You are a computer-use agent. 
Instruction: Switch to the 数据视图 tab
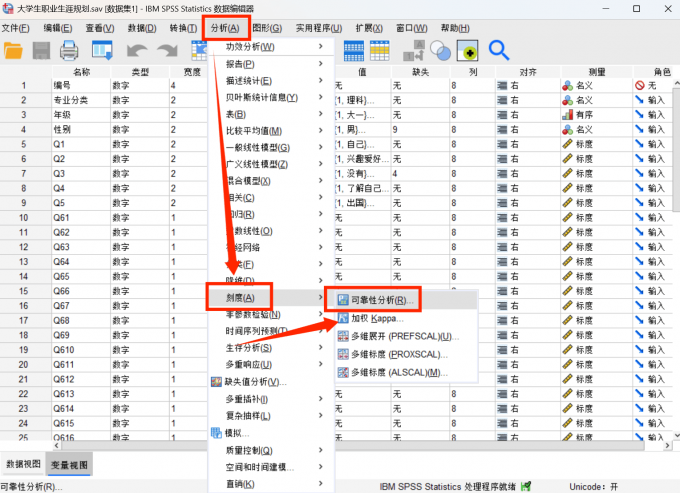pyautogui.click(x=23, y=464)
